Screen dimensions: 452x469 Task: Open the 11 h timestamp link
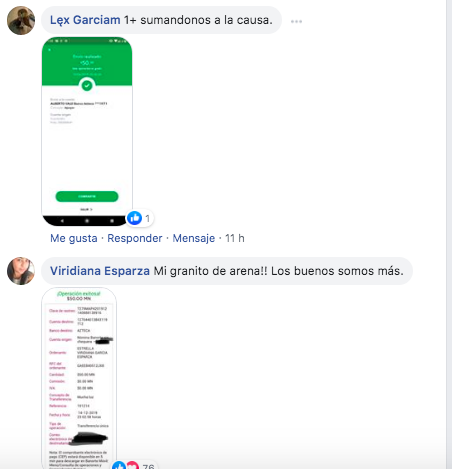tap(235, 238)
